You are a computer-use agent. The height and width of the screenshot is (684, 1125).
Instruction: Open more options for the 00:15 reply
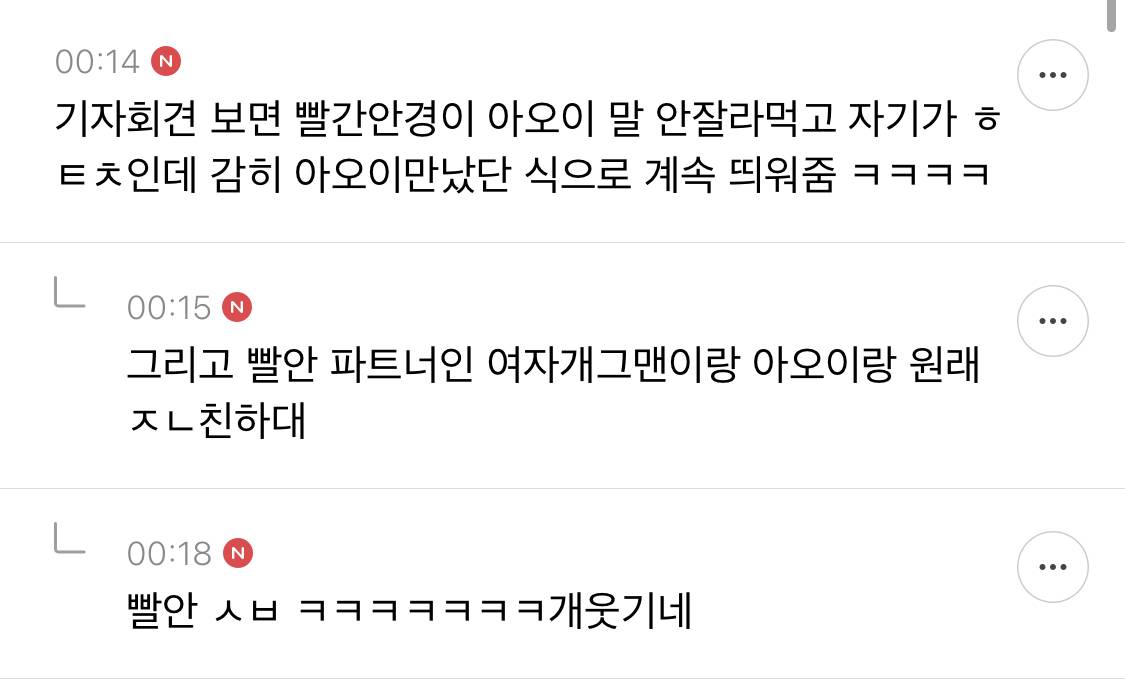pyautogui.click(x=1053, y=321)
